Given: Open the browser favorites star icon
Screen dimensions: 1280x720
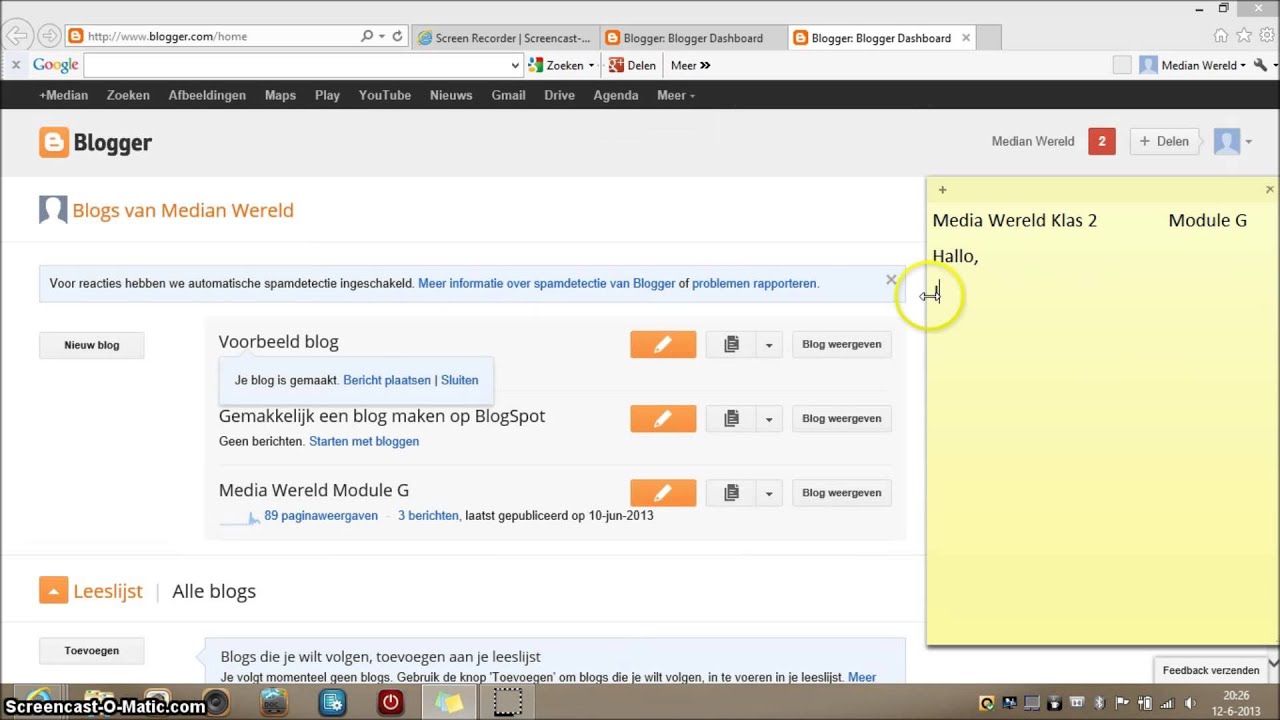Looking at the screenshot, I should [1244, 36].
